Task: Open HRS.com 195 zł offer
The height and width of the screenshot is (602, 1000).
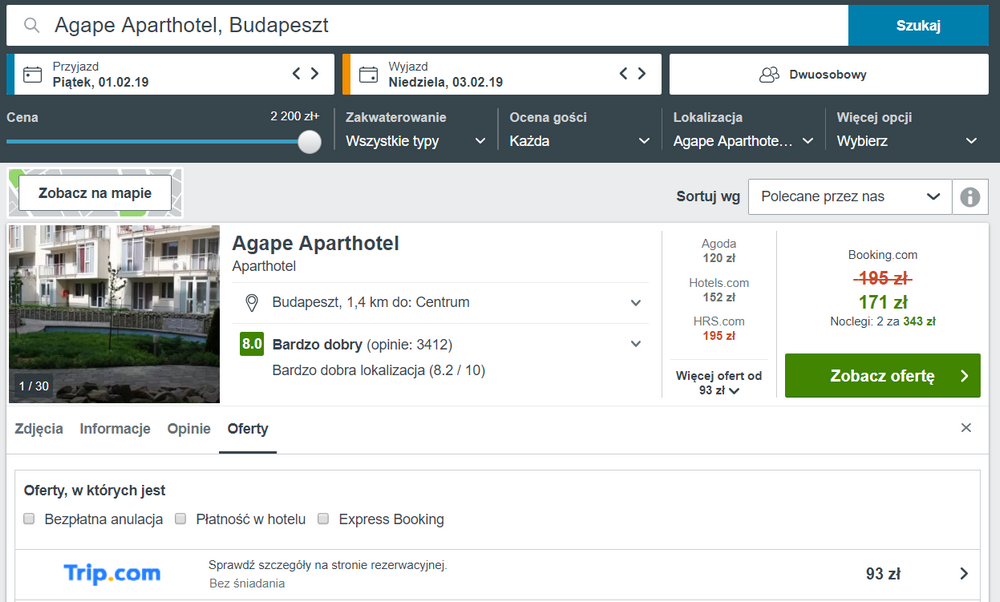Action: pos(719,328)
